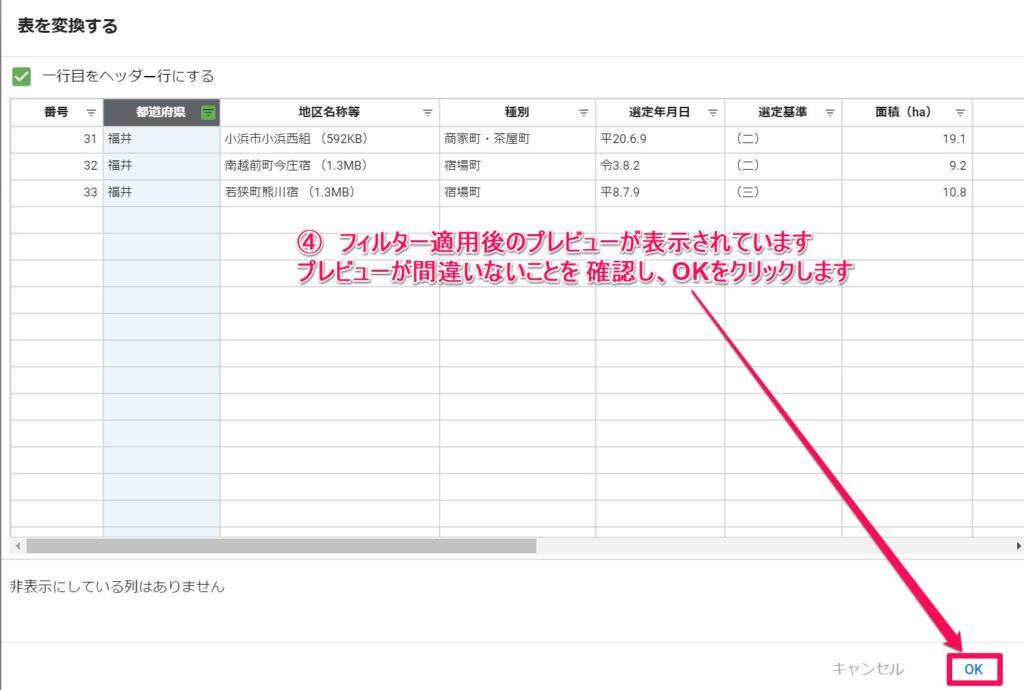
Task: Click cell 商家町・茶屋町
Action: coord(517,139)
